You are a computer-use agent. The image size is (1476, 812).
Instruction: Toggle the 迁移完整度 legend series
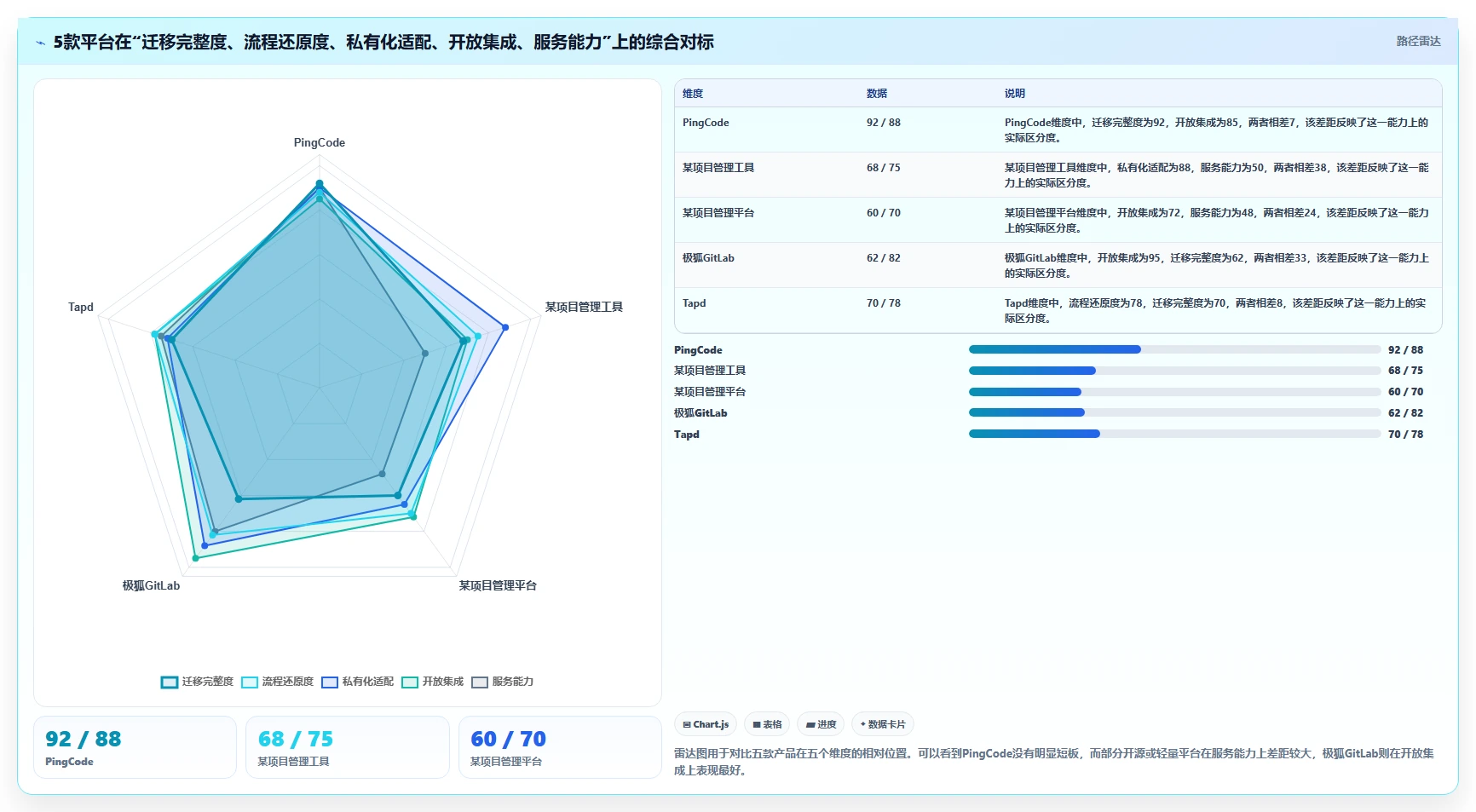pyautogui.click(x=197, y=682)
